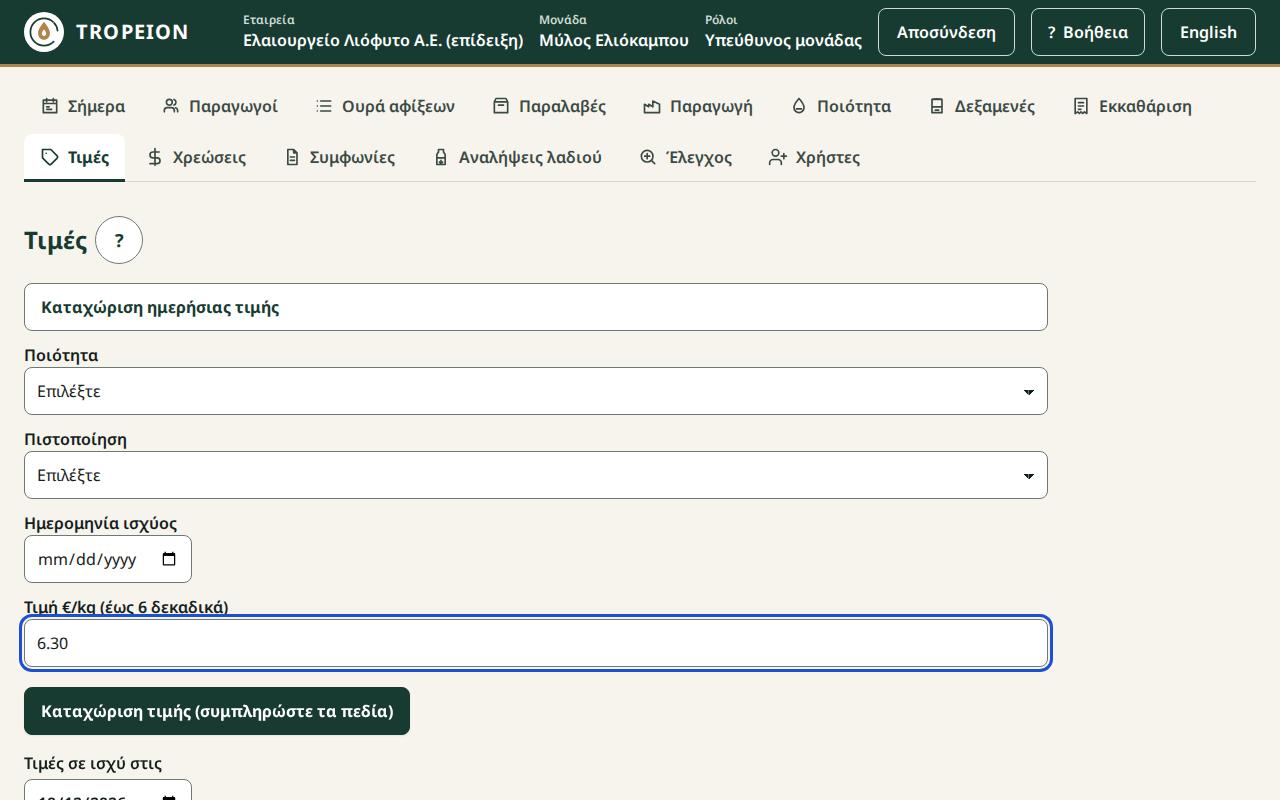Focus the Τιμή €/kg input field
The width and height of the screenshot is (1280, 800).
pyautogui.click(x=536, y=643)
